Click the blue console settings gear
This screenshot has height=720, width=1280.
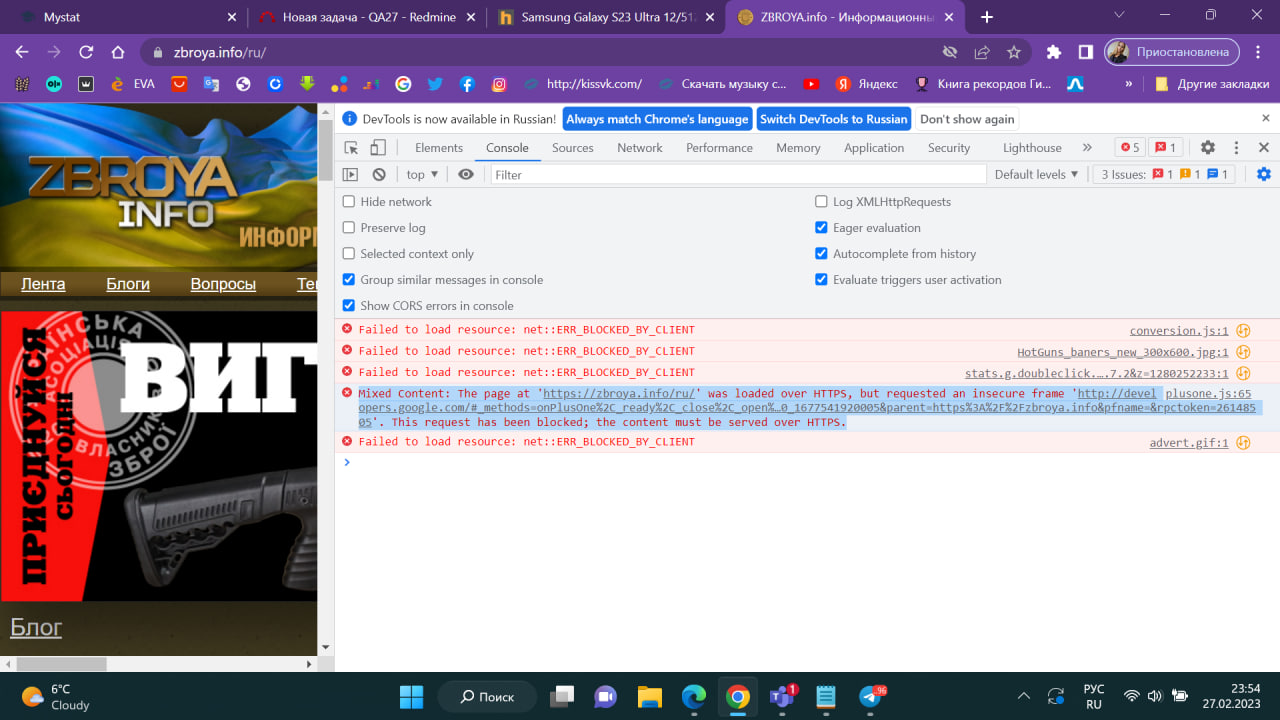1264,174
